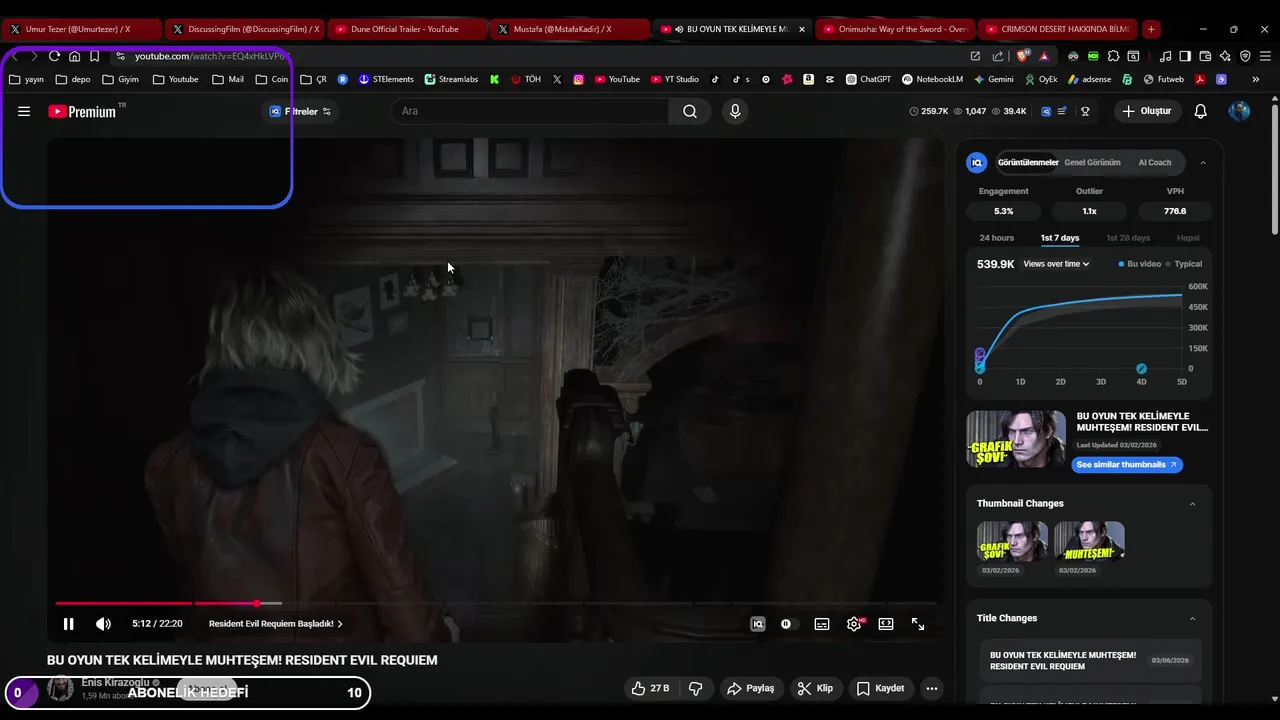Collapse the Title Changes section
The image size is (1280, 720).
tap(1192, 618)
